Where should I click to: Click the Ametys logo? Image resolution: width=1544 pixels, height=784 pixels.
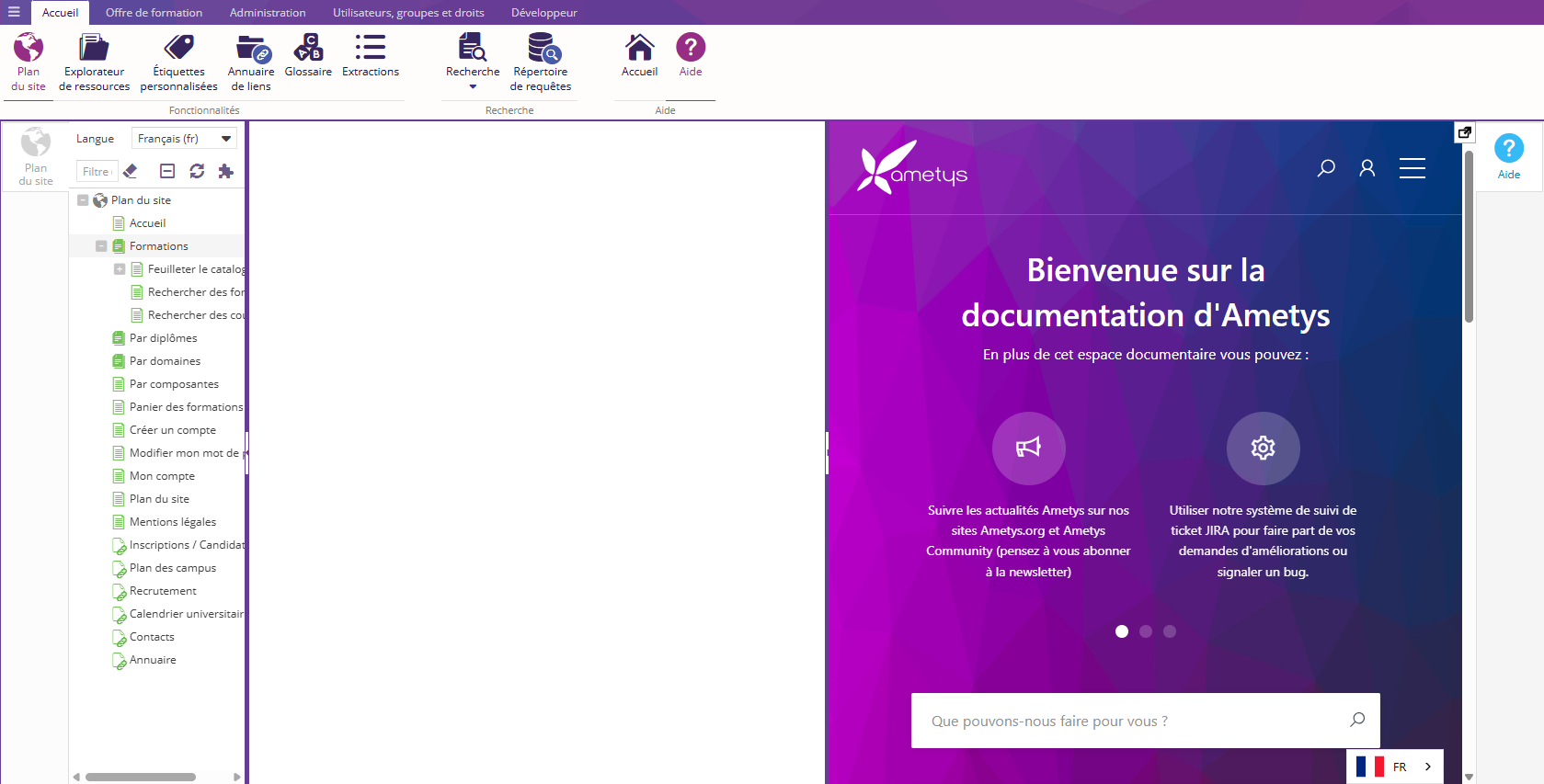(911, 167)
